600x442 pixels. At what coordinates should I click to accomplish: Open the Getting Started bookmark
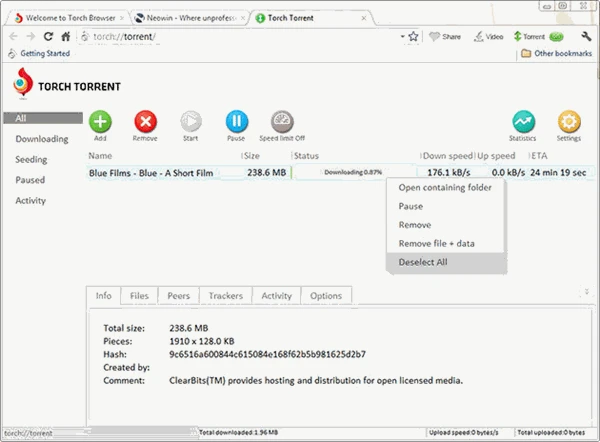[39, 54]
